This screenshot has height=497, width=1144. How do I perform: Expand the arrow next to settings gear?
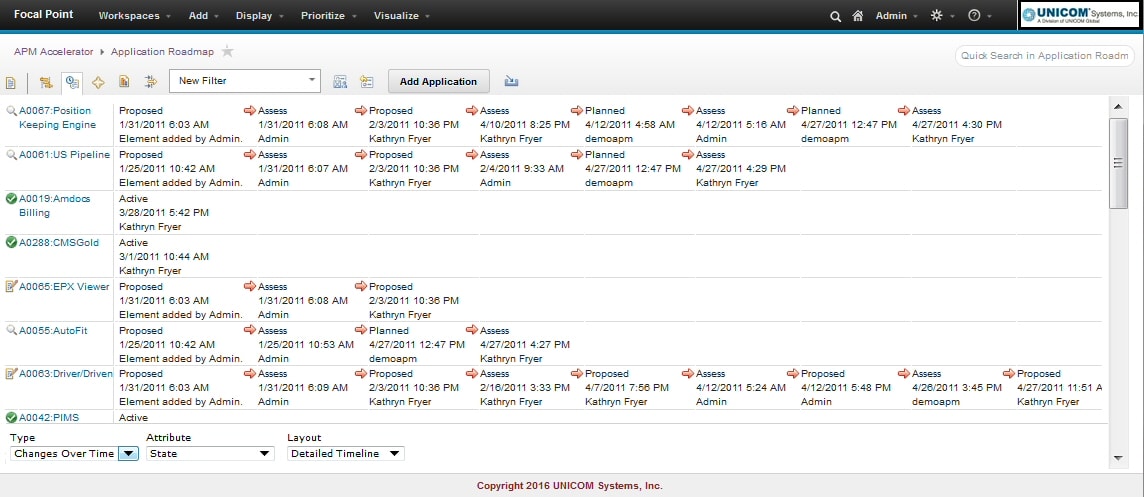click(x=952, y=16)
